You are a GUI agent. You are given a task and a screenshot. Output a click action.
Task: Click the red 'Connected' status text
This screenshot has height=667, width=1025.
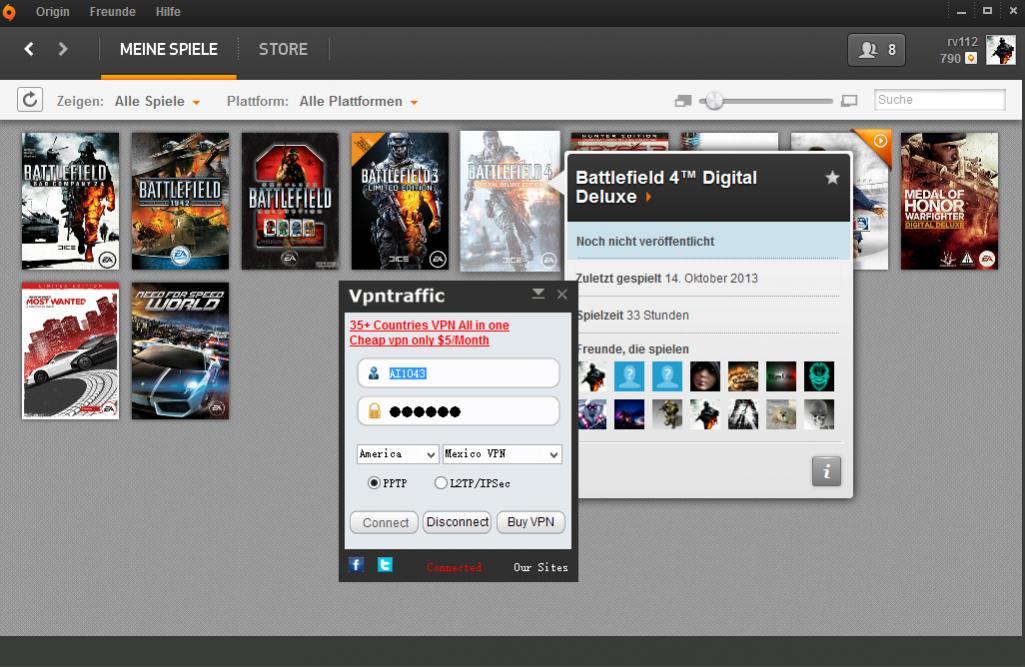(x=454, y=568)
